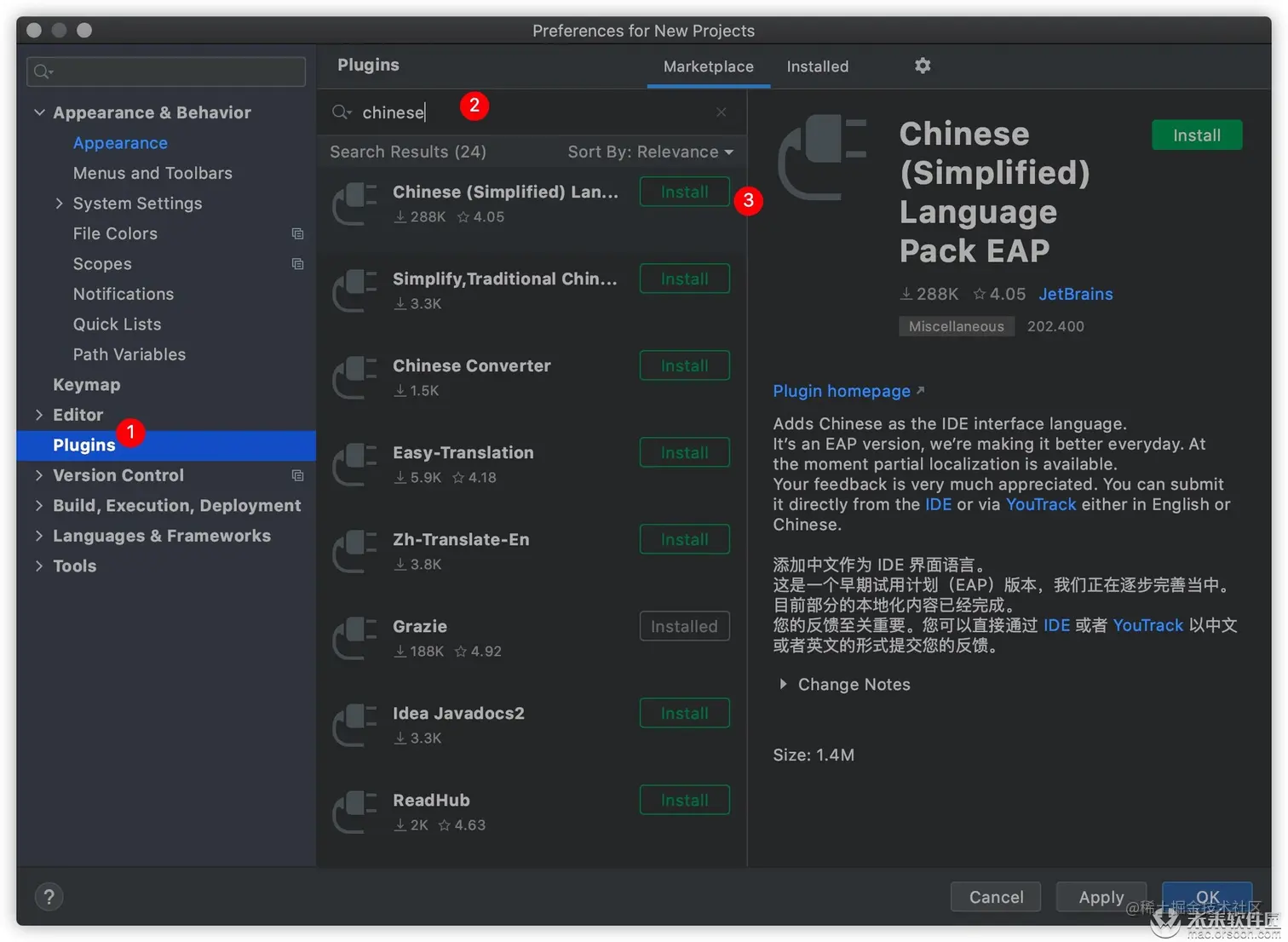Click the Grazie plugin icon
The image size is (1288, 942).
pyautogui.click(x=354, y=638)
